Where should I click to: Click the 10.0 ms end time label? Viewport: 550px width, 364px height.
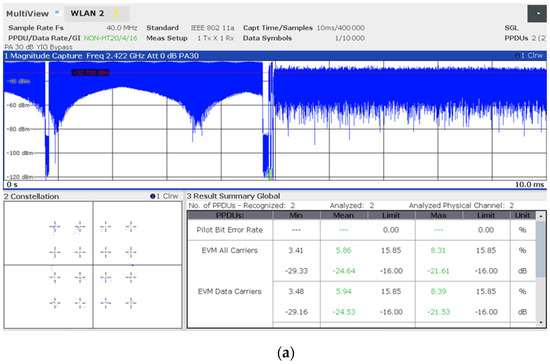[529, 184]
